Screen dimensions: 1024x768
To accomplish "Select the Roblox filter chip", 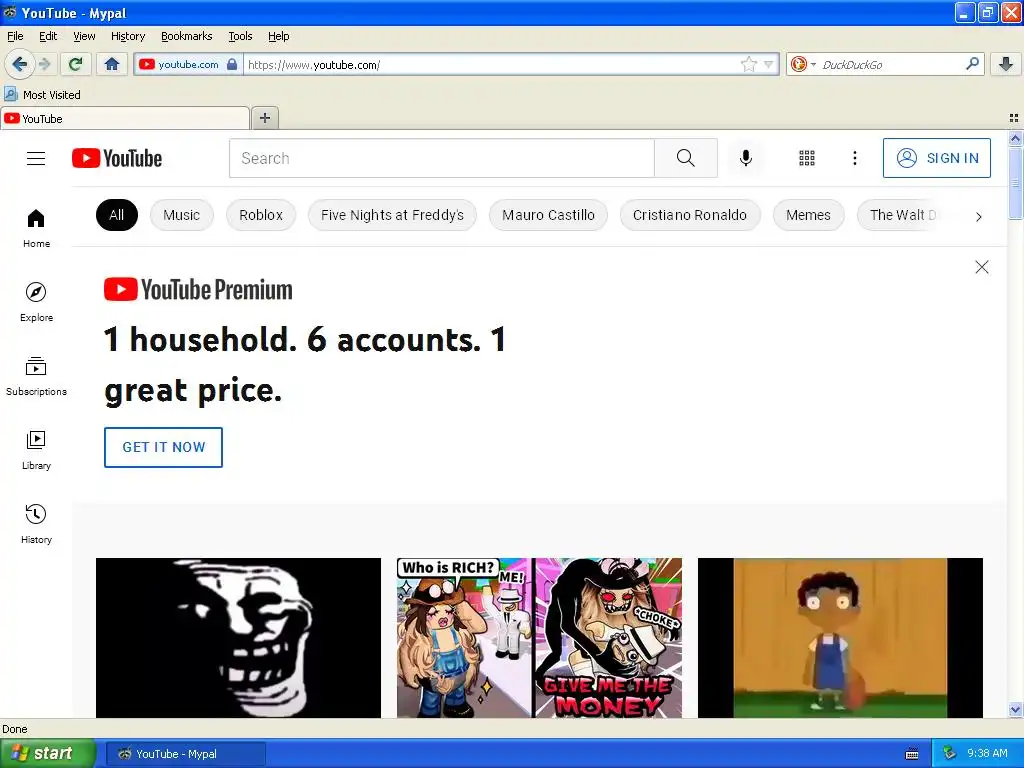I will tap(261, 215).
